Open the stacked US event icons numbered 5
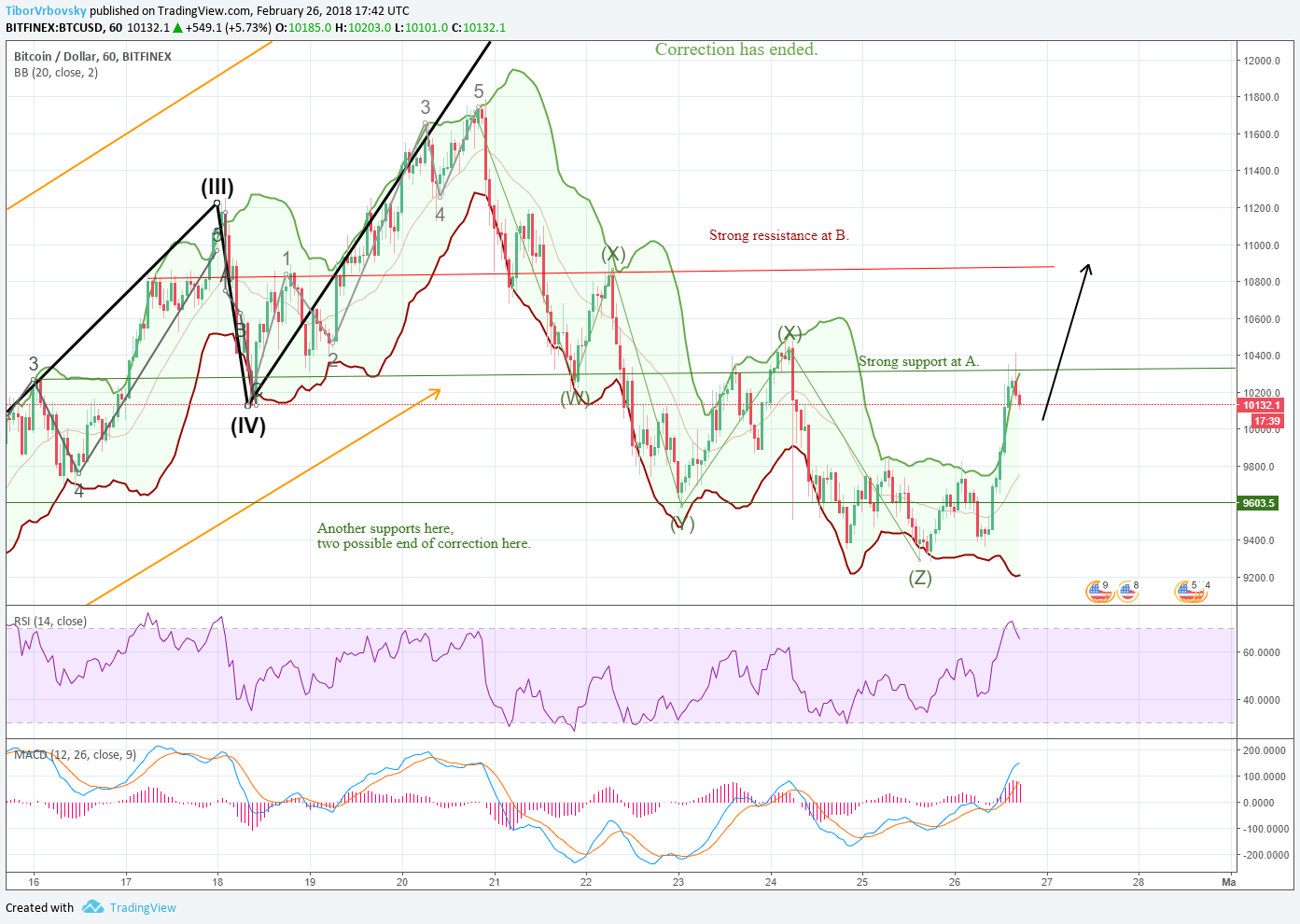This screenshot has height=924, width=1300. pyautogui.click(x=1190, y=591)
